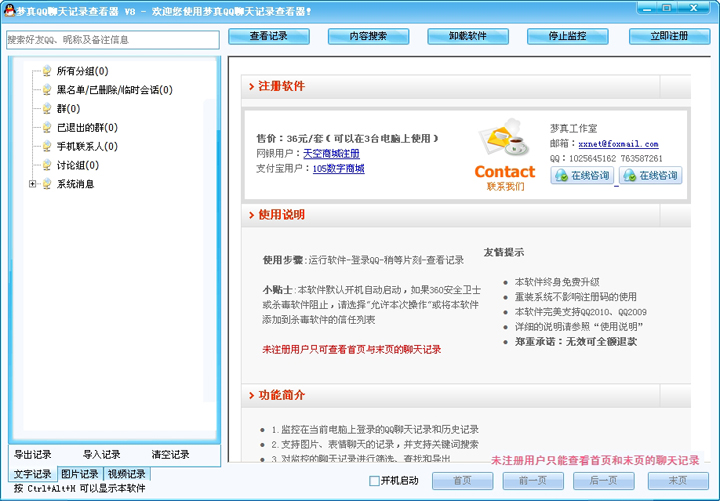Go to the 首页 first page
720x501 pixels.
coord(462,481)
